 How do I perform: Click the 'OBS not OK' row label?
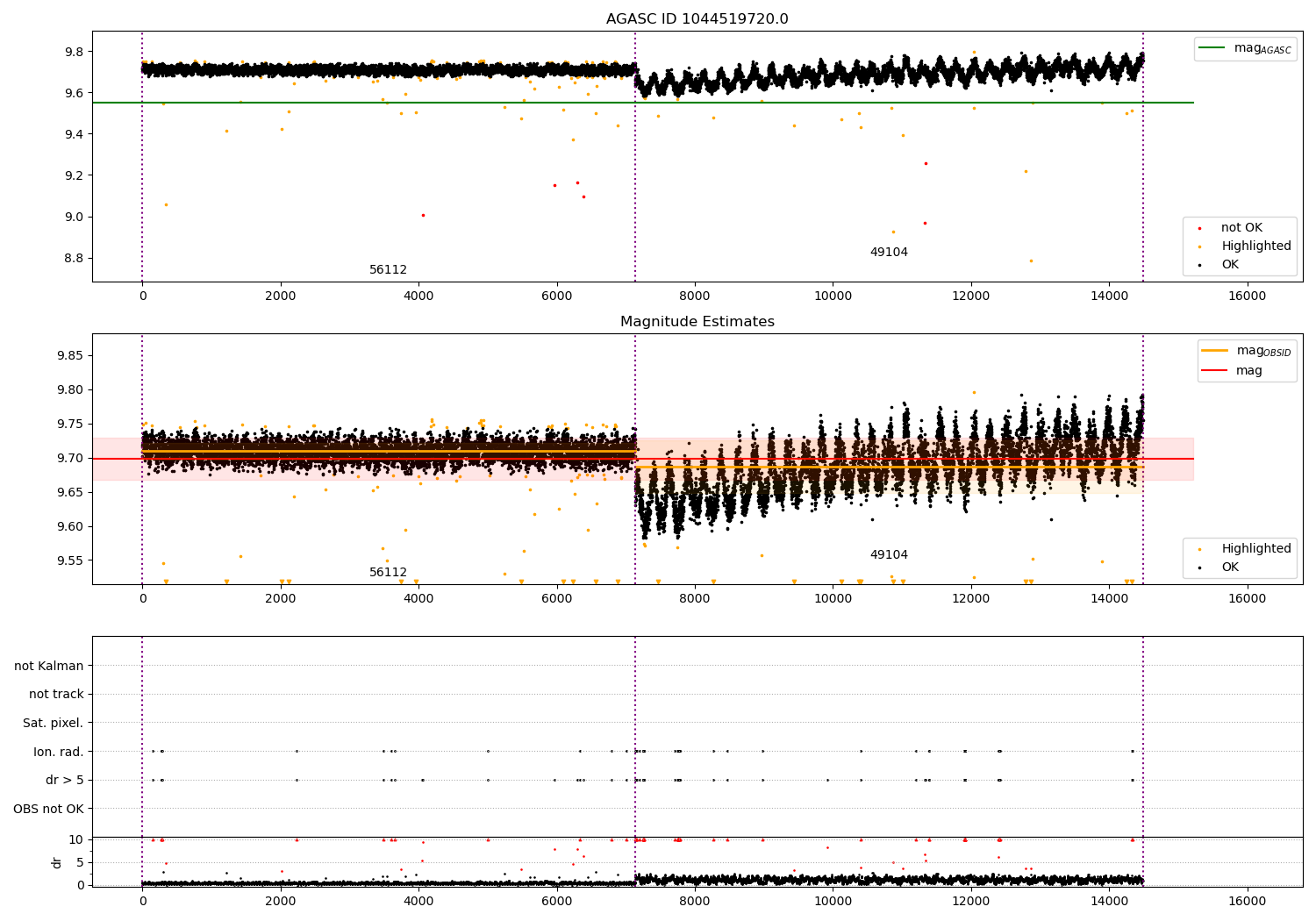pos(49,810)
